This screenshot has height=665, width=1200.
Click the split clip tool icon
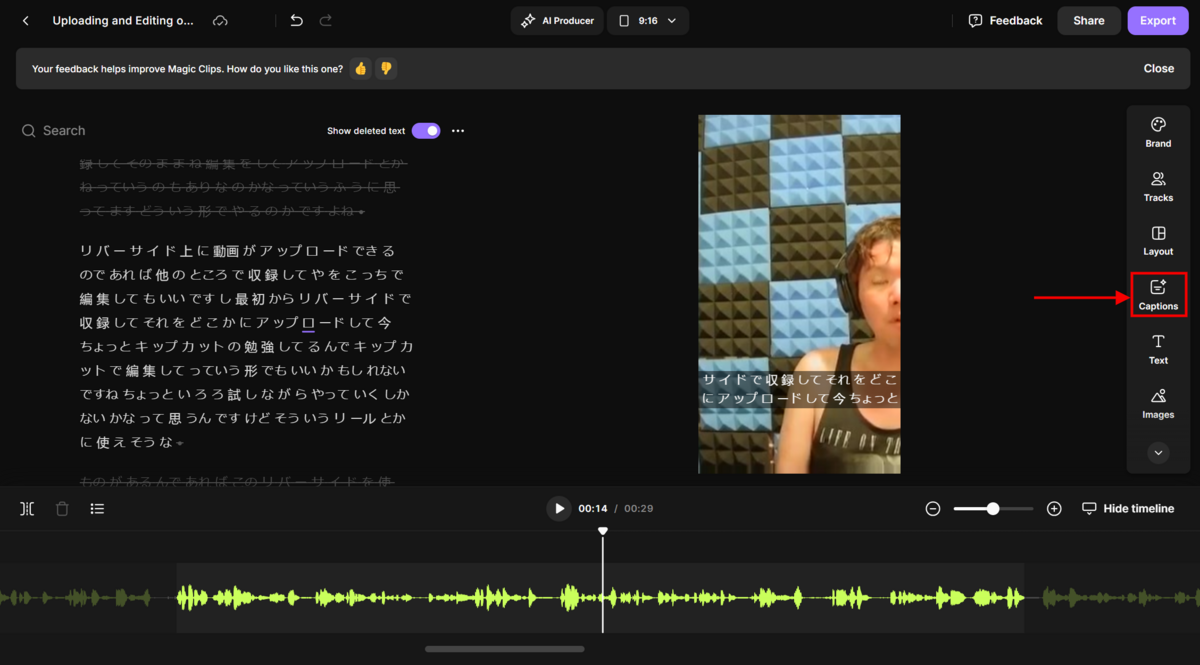click(27, 509)
